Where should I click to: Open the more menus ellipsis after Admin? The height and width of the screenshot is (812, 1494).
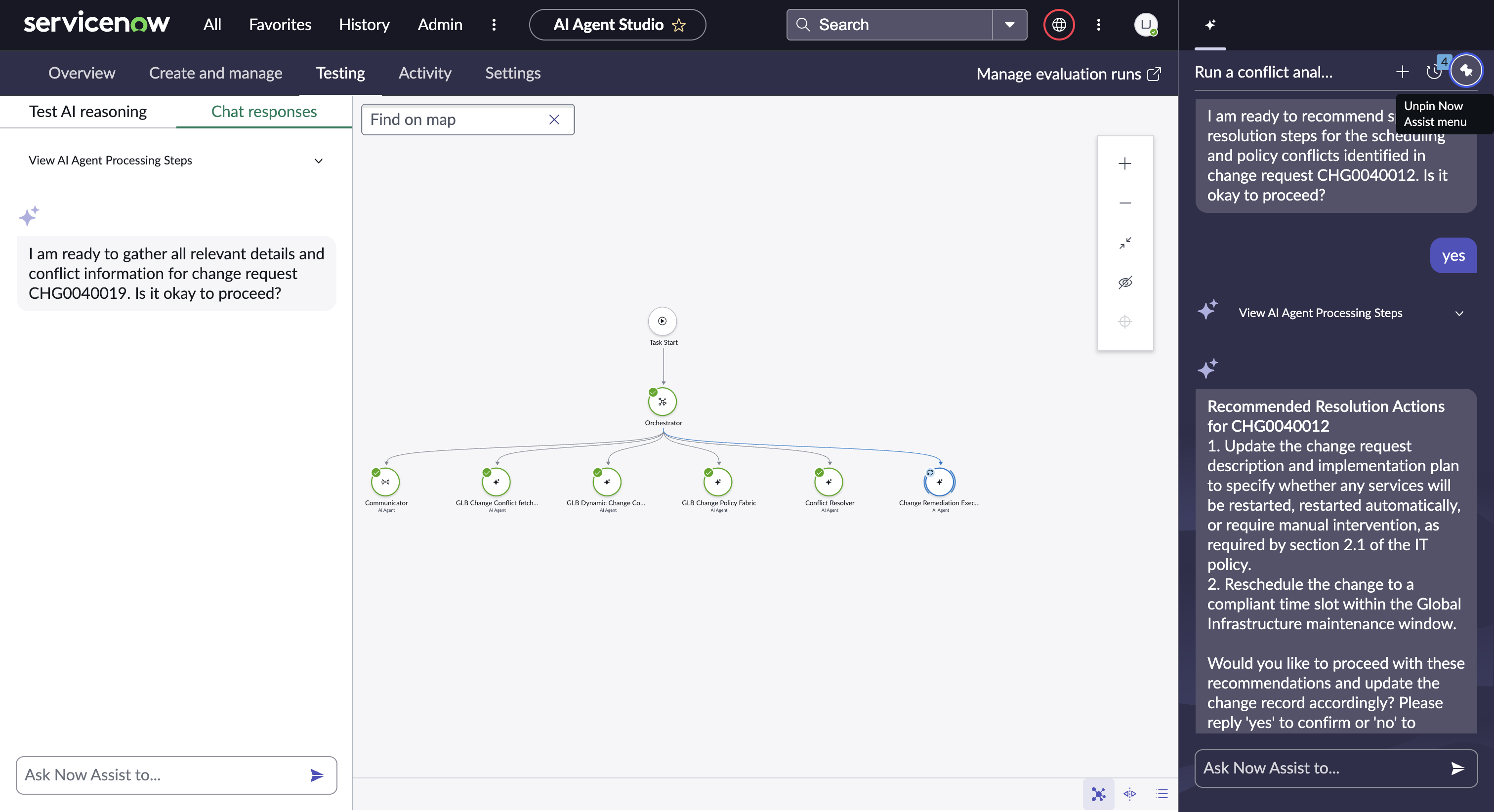coord(494,24)
